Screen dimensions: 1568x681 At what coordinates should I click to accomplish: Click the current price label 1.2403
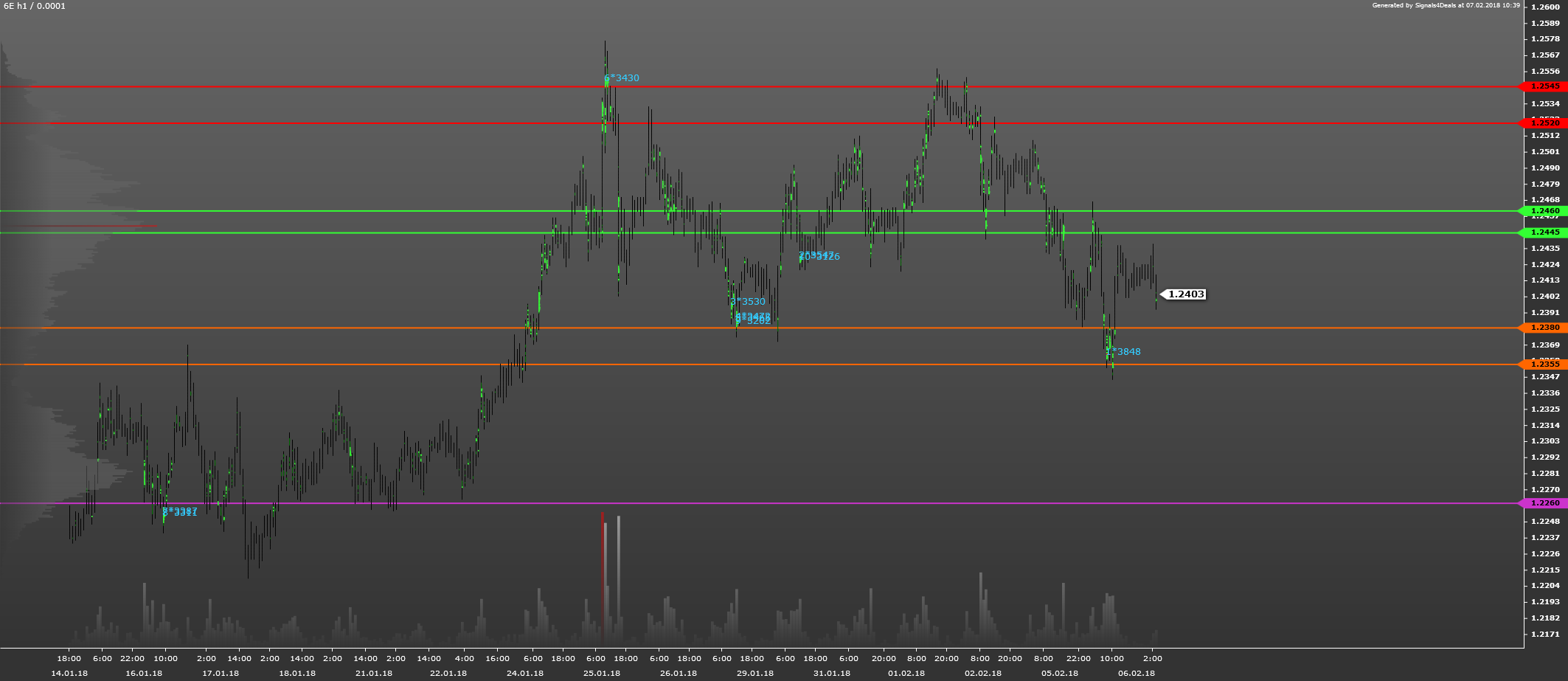(x=1186, y=294)
